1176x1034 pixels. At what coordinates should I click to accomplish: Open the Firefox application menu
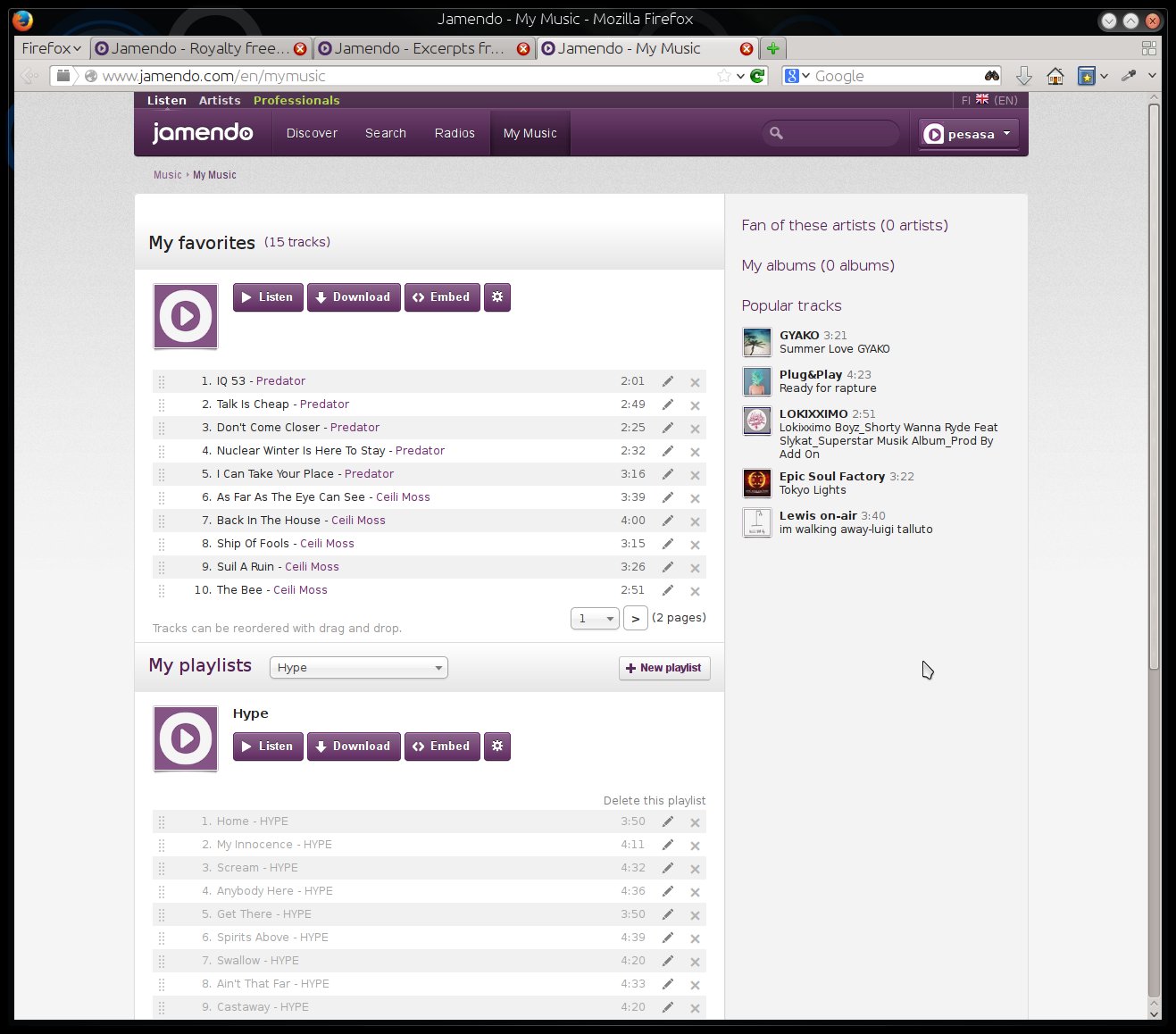click(51, 48)
